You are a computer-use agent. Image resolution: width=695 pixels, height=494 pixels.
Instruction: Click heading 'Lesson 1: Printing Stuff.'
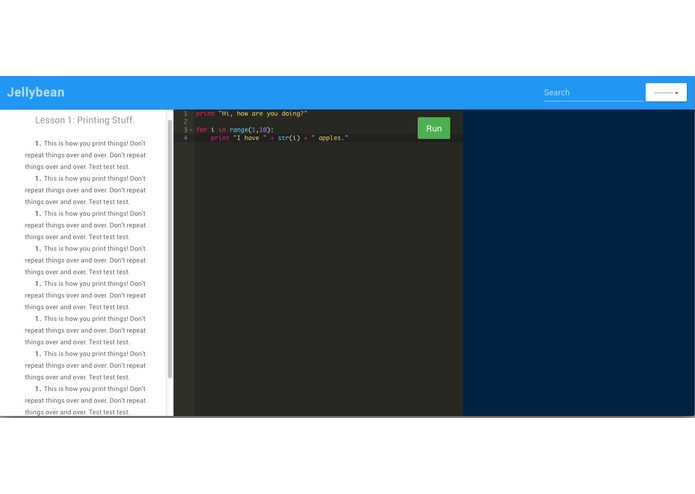click(x=85, y=120)
